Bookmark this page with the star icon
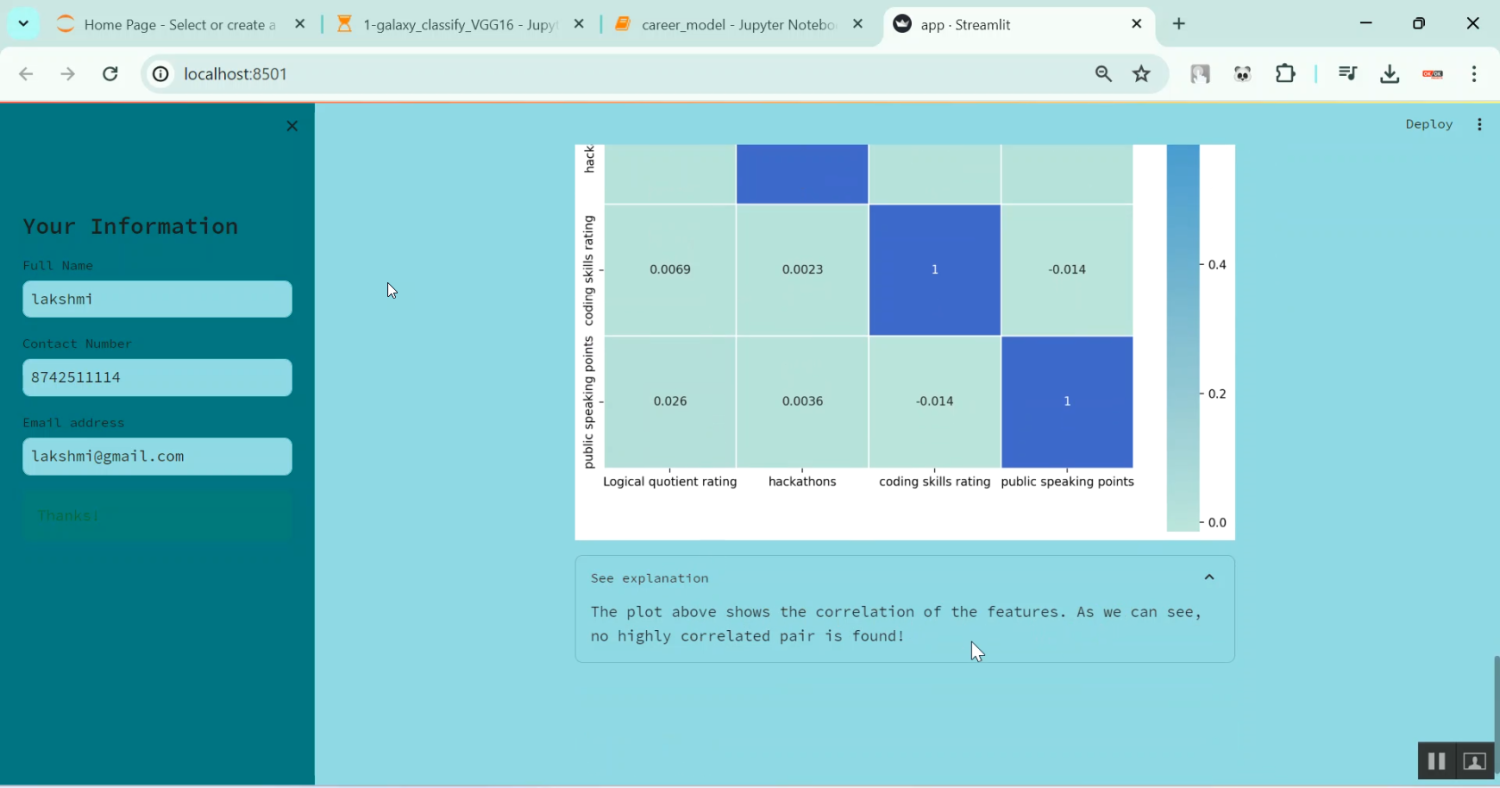Image resolution: width=1500 pixels, height=788 pixels. point(1141,73)
